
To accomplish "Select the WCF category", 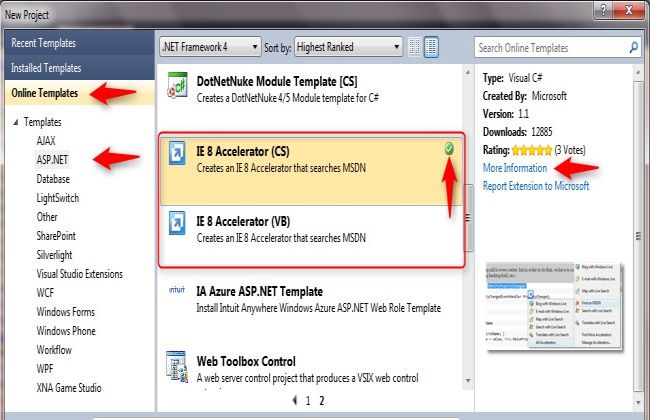I will [x=45, y=293].
